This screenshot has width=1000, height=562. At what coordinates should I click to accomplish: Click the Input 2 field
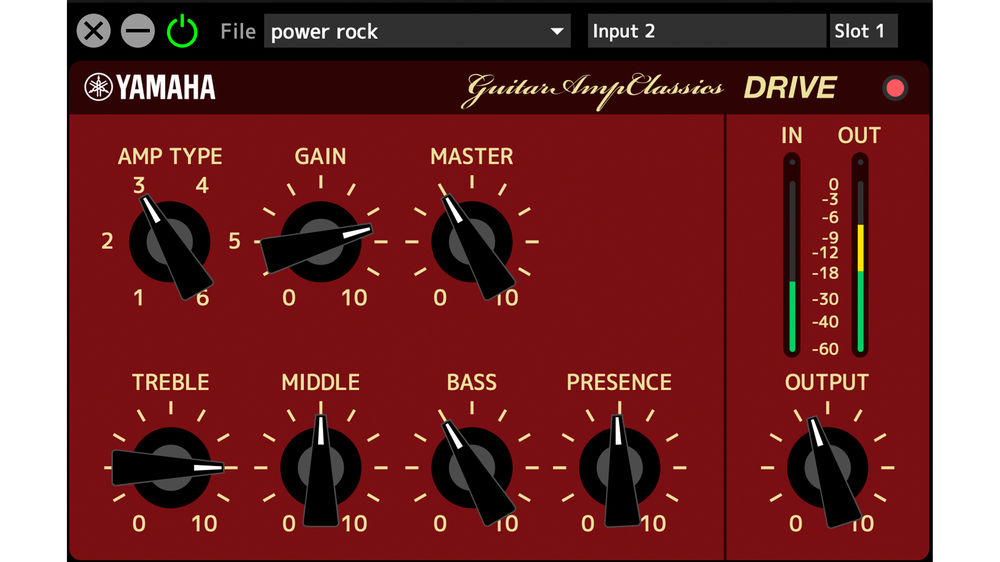coord(706,31)
